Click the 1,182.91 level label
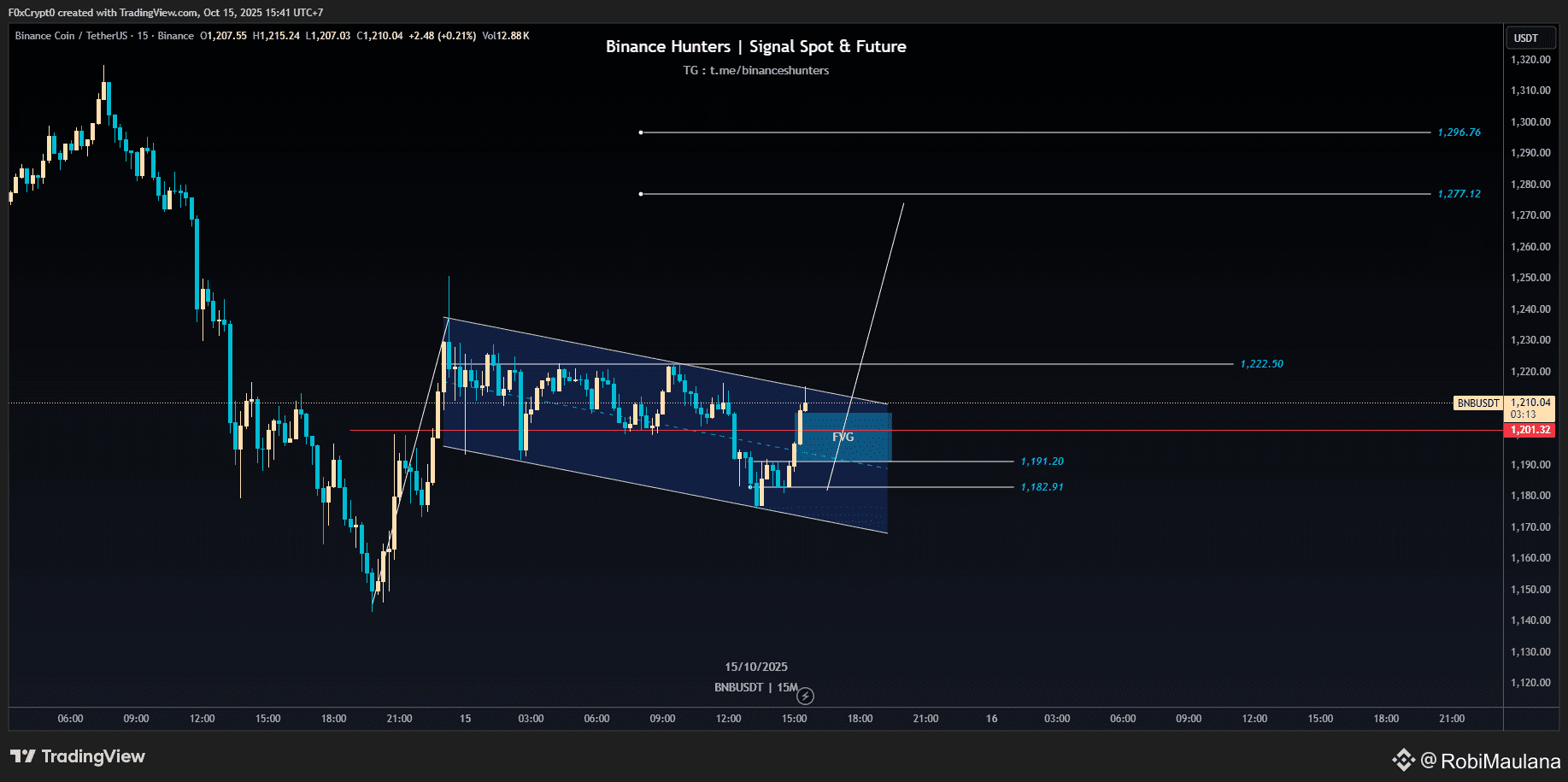1568x782 pixels. pyautogui.click(x=1042, y=487)
